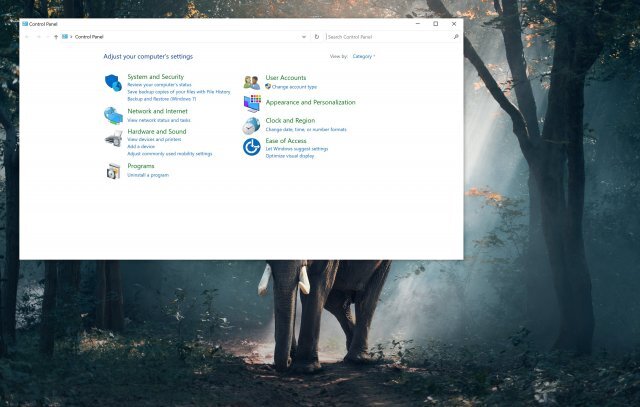The width and height of the screenshot is (640, 407).
Task: Click in the Search Control Panel field
Action: [x=389, y=37]
